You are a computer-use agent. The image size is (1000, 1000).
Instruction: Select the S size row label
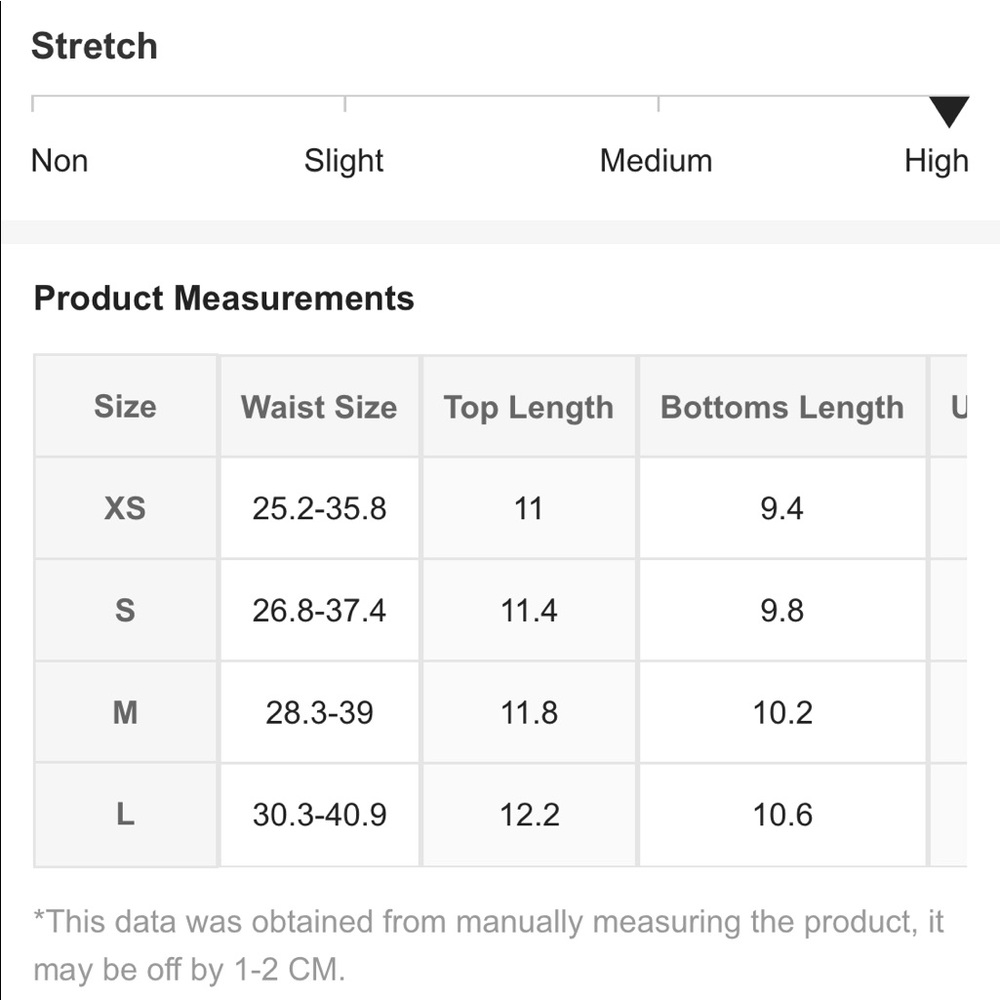(125, 610)
